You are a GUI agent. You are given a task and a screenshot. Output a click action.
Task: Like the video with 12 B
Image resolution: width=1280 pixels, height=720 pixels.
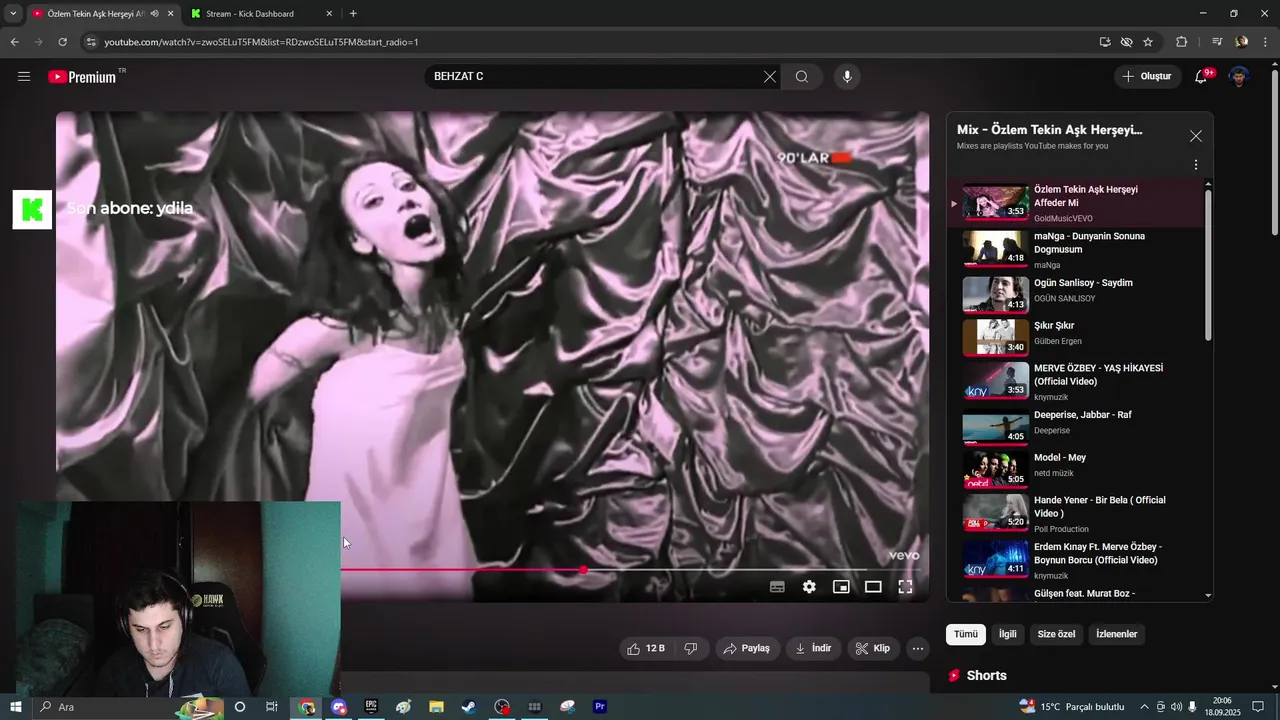click(x=645, y=649)
